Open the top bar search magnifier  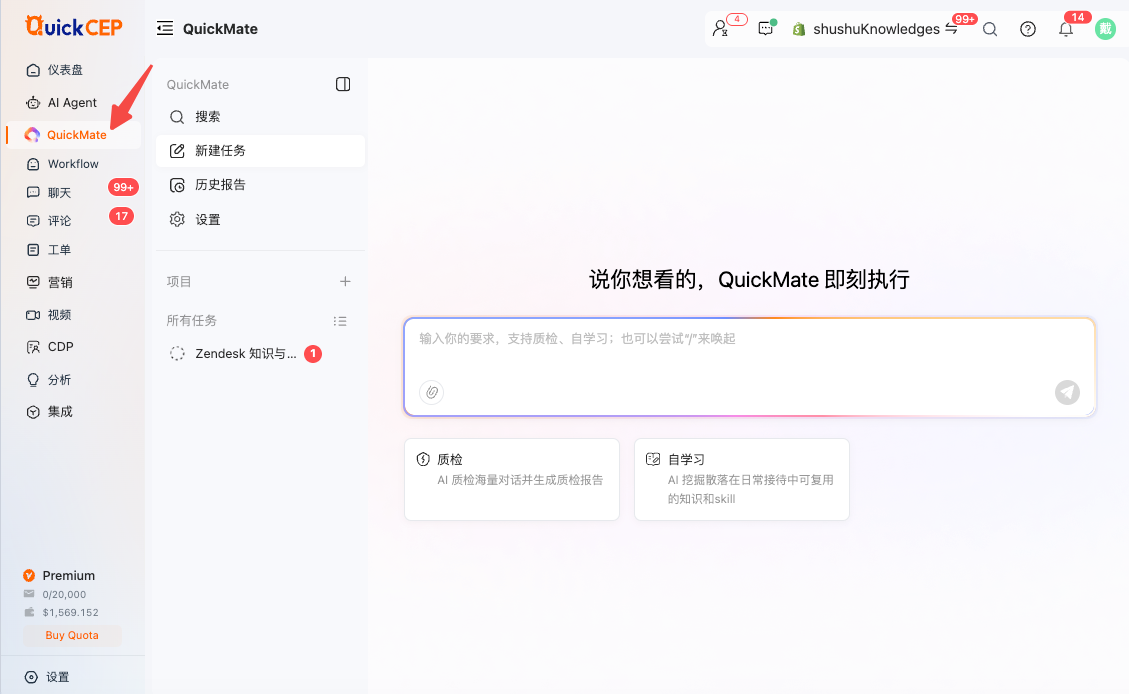pyautogui.click(x=990, y=30)
